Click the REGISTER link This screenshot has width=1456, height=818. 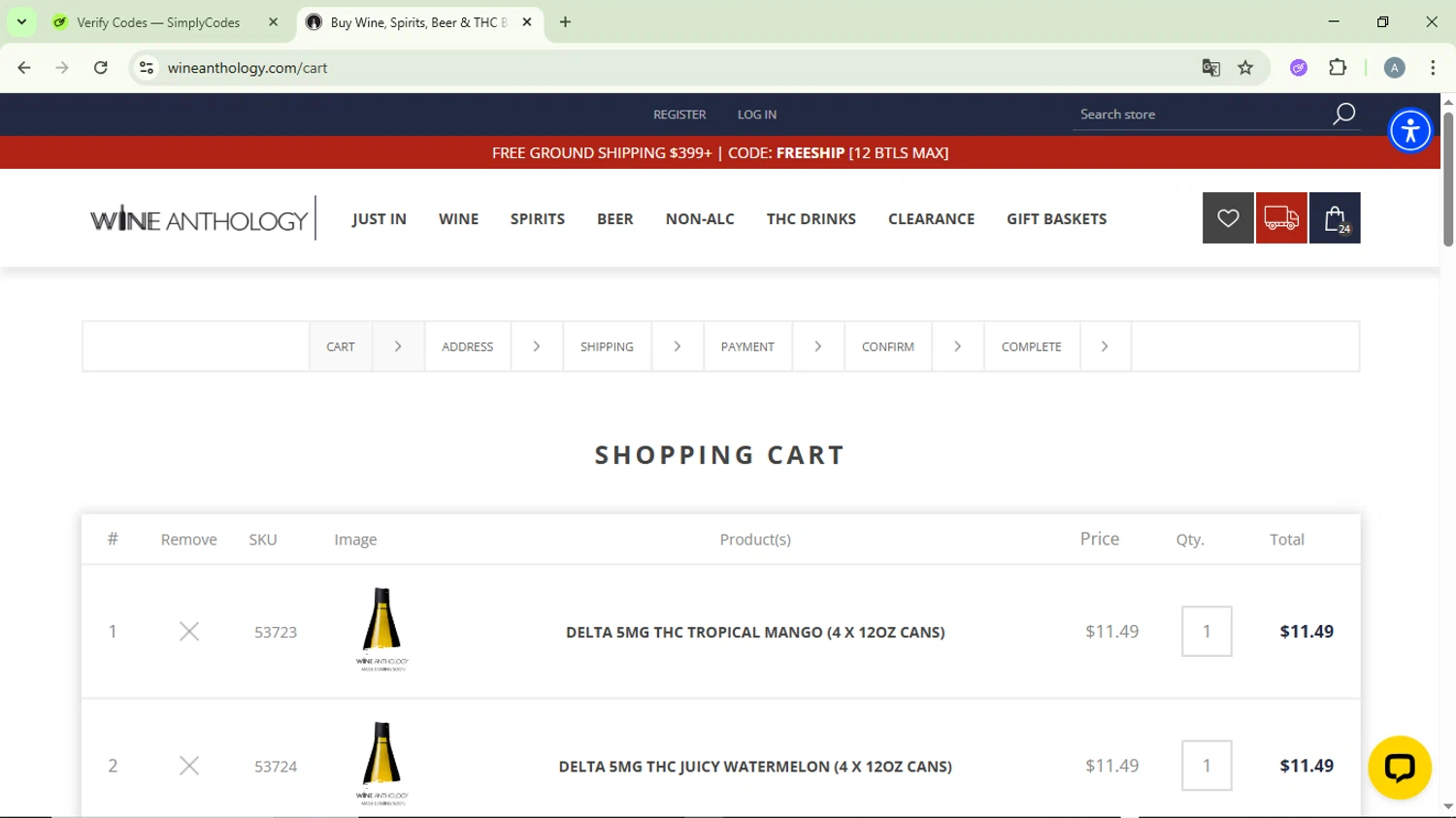679,115
